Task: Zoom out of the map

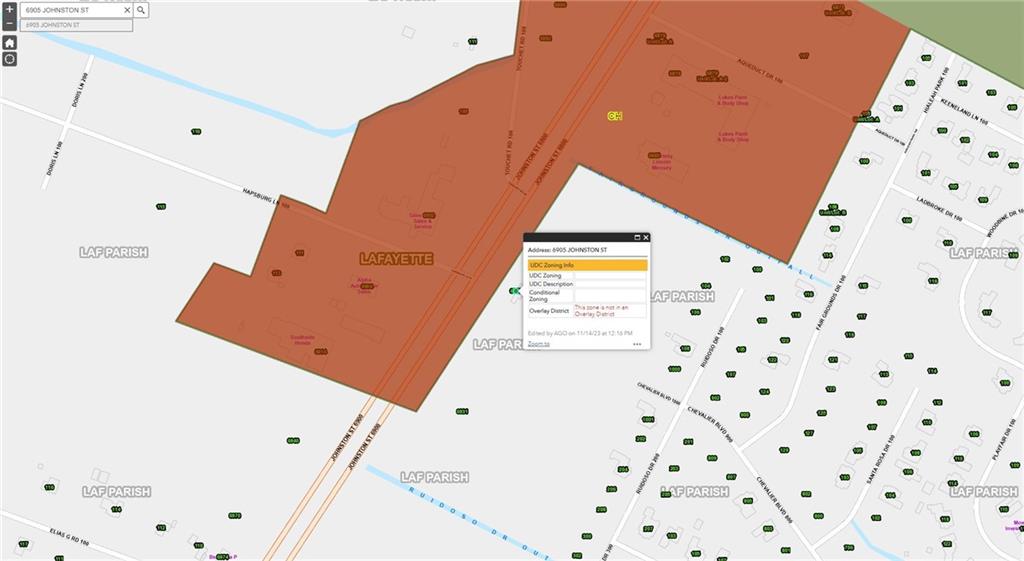Action: (9, 24)
